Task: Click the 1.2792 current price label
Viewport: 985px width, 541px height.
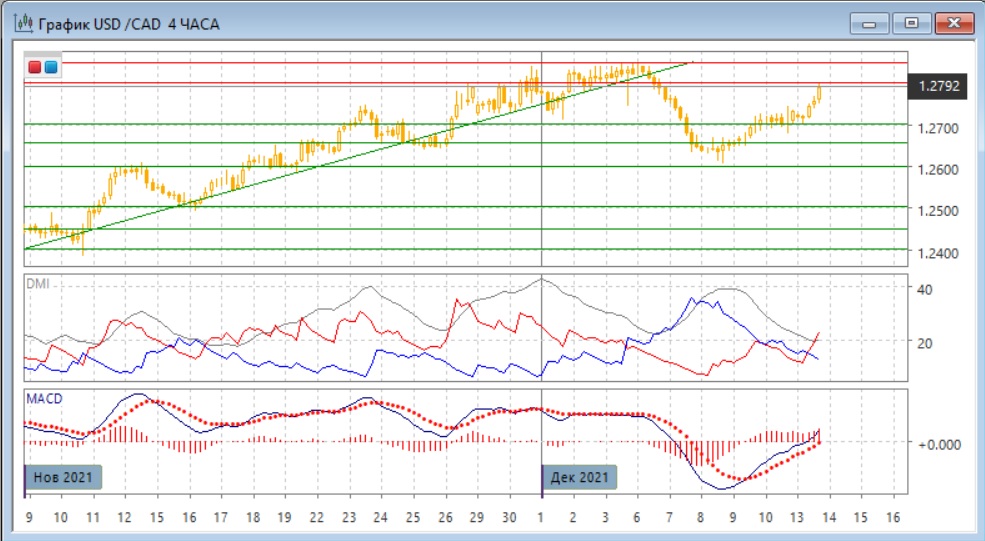Action: coord(939,87)
